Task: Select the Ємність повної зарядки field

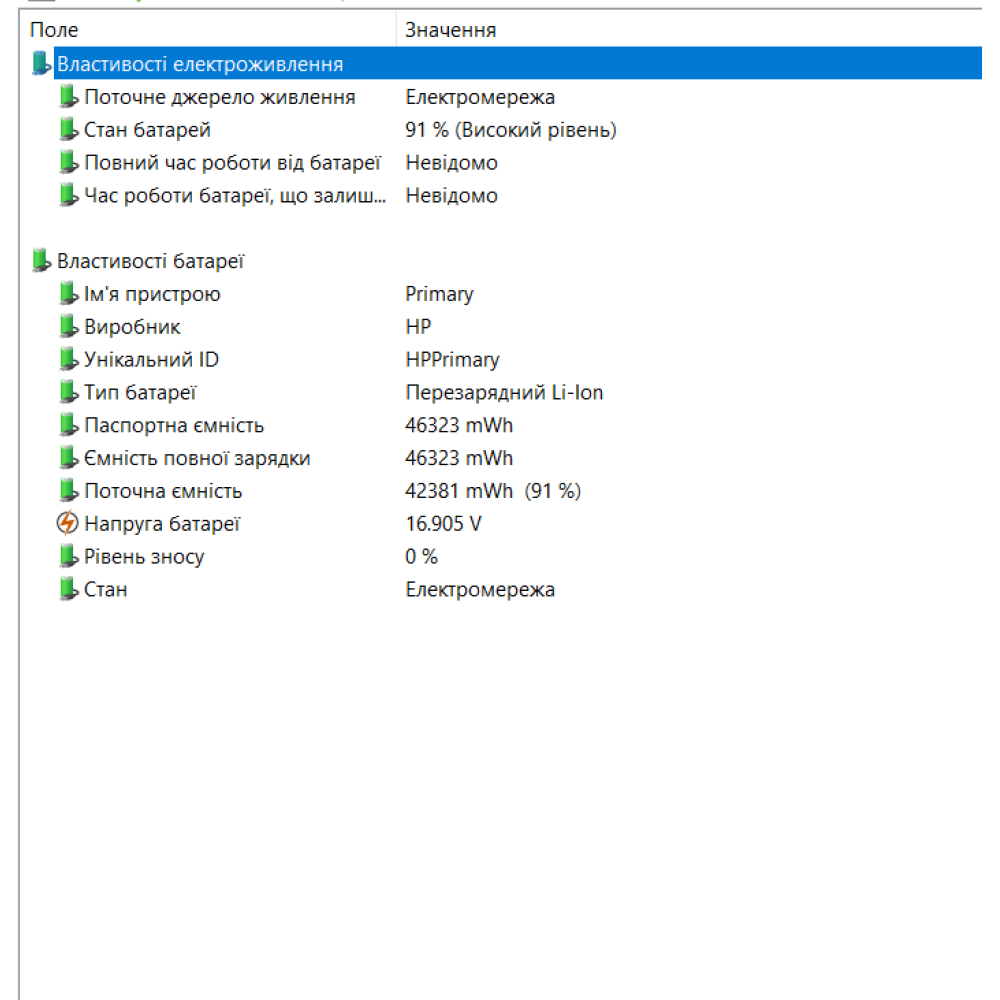Action: [196, 458]
